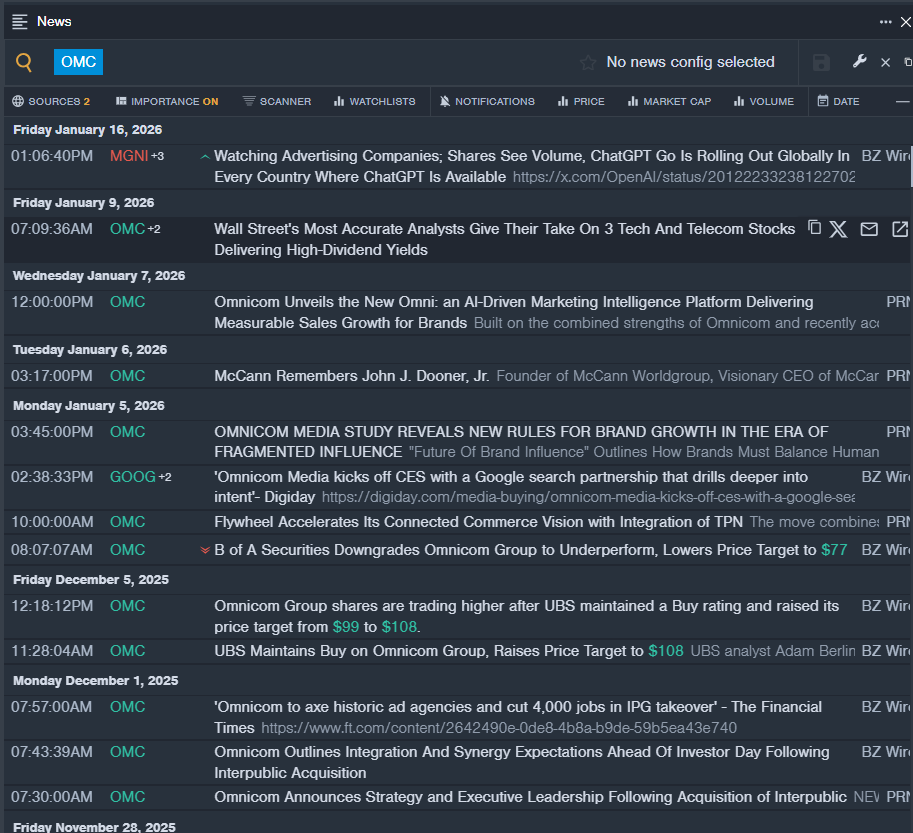
Task: Toggle the Importance ON filter
Action: coord(167,101)
